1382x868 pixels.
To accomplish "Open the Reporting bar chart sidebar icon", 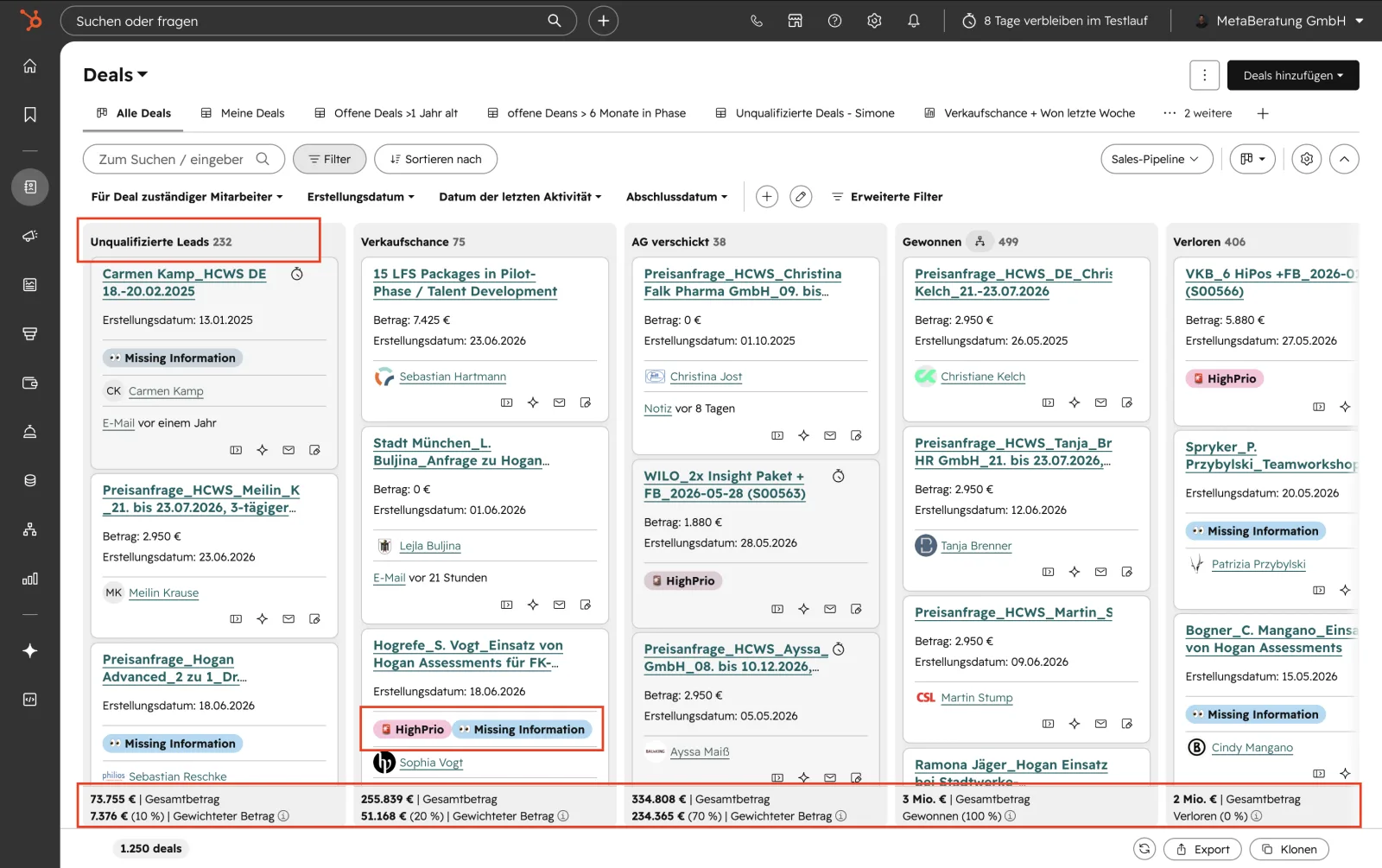I will tap(30, 579).
